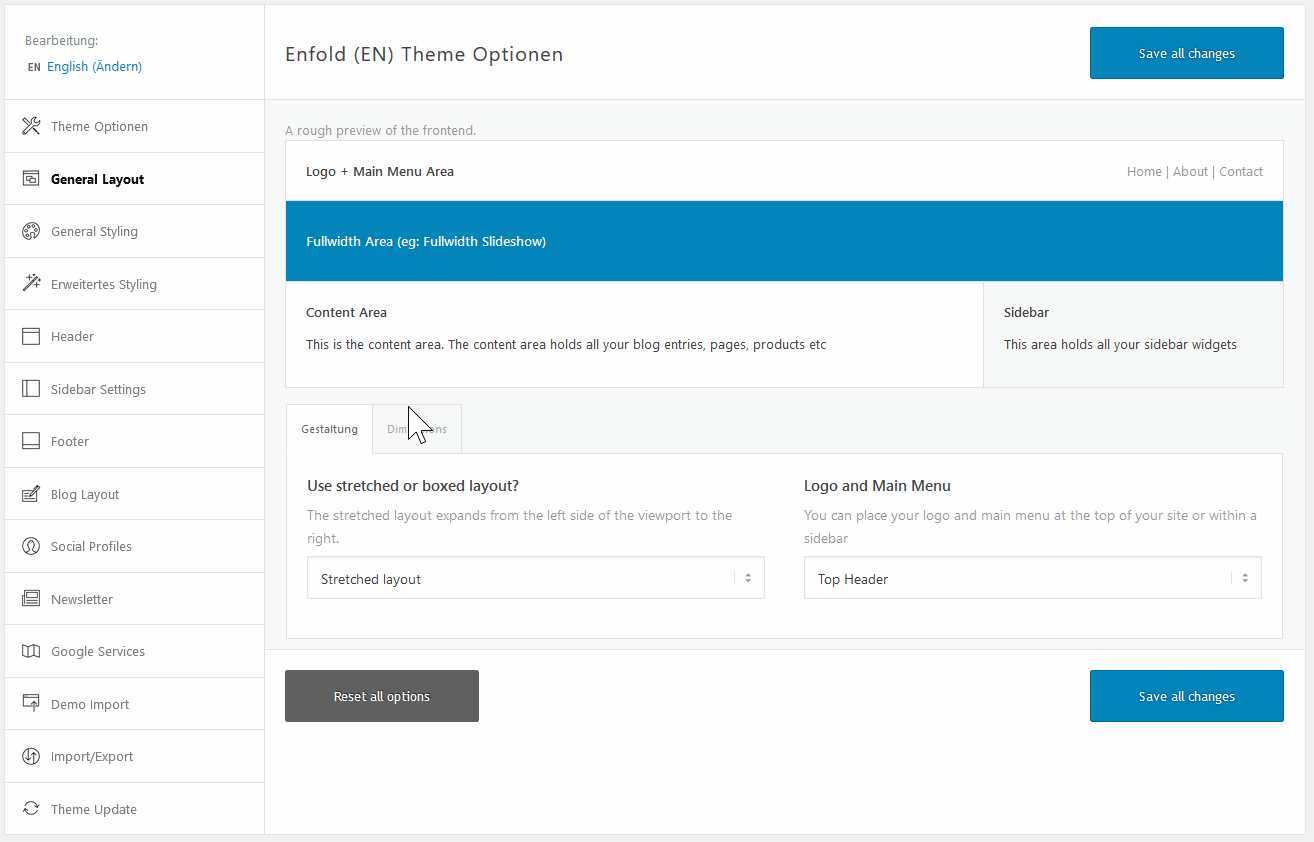Click the top Save all changes button

1186,53
